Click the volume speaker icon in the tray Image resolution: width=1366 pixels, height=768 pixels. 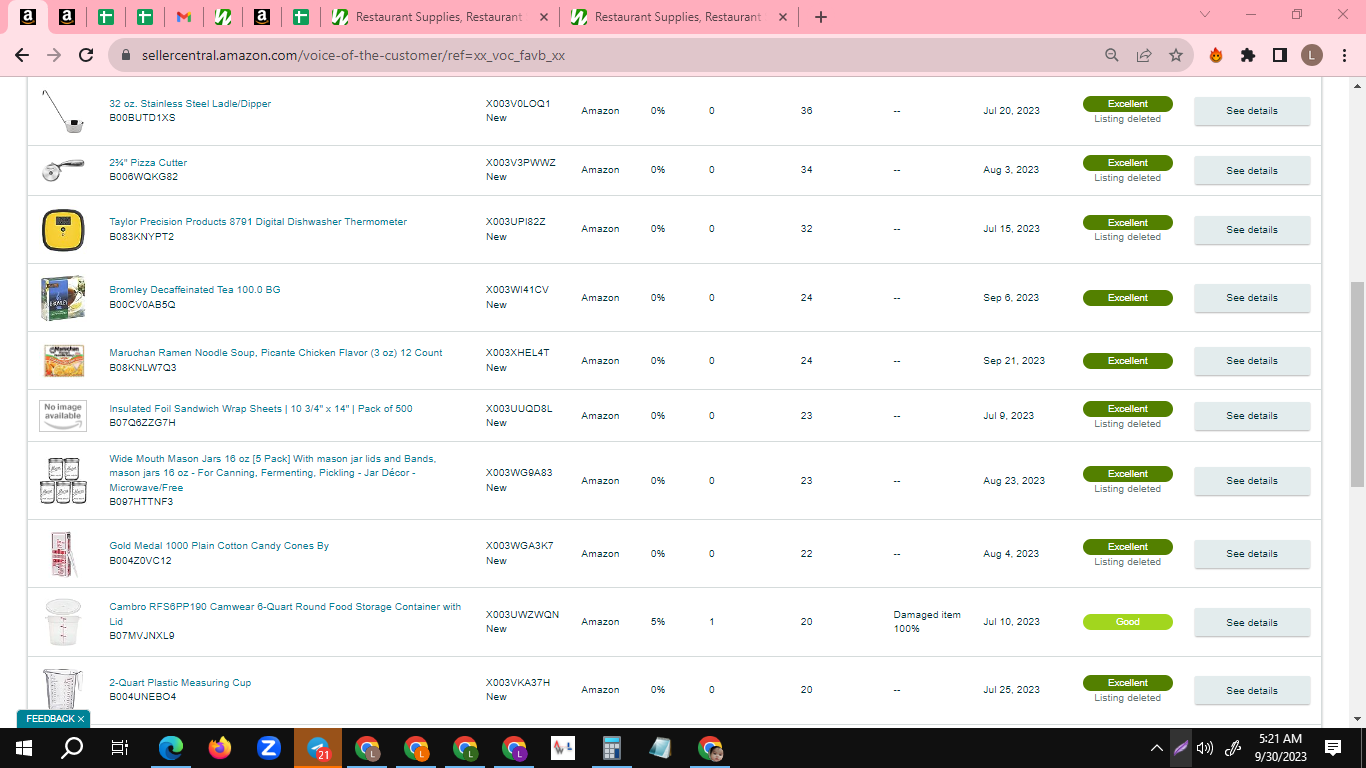tap(1205, 748)
